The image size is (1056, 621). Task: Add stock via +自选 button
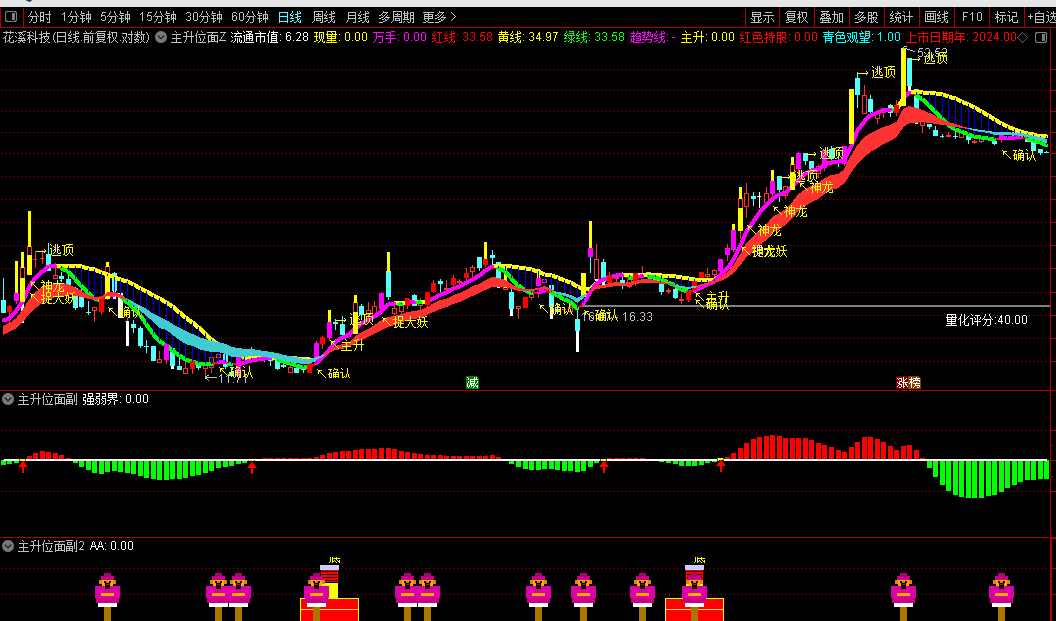tap(1041, 17)
